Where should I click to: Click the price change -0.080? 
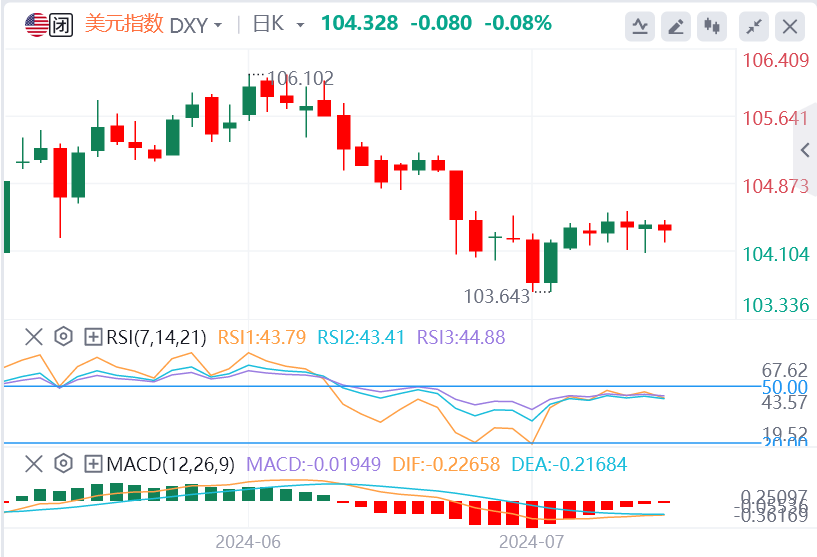[441, 23]
